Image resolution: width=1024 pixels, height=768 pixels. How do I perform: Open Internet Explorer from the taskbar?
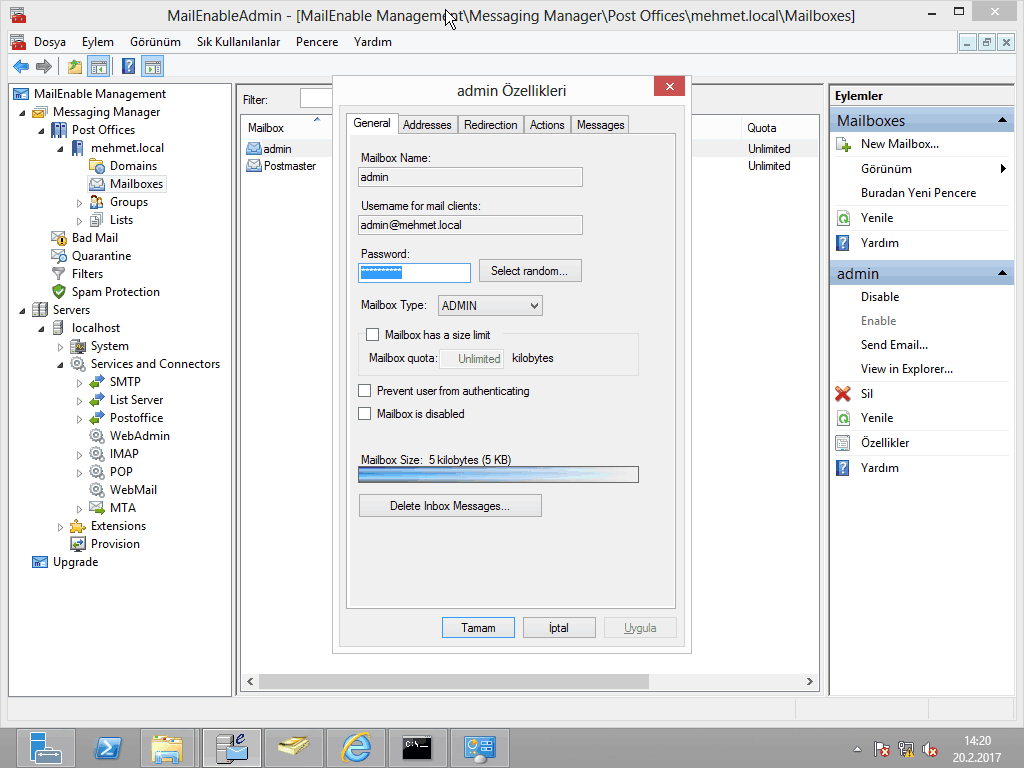(x=355, y=747)
